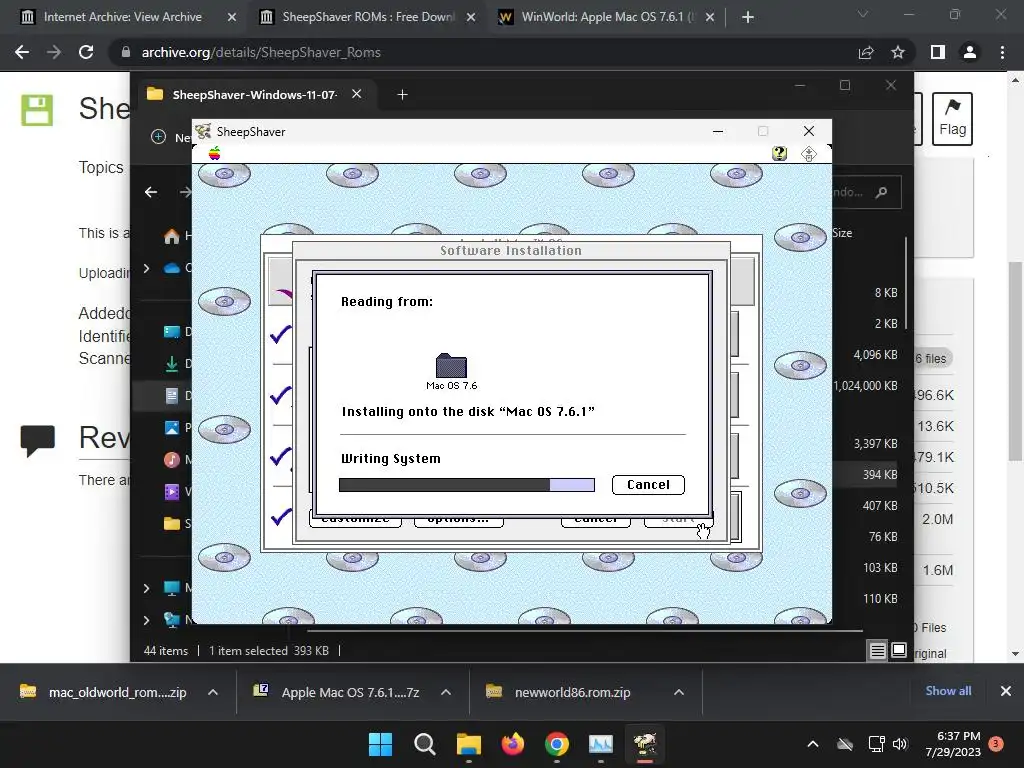The height and width of the screenshot is (768, 1024).
Task: Click the archive.org address bar
Action: 483,52
